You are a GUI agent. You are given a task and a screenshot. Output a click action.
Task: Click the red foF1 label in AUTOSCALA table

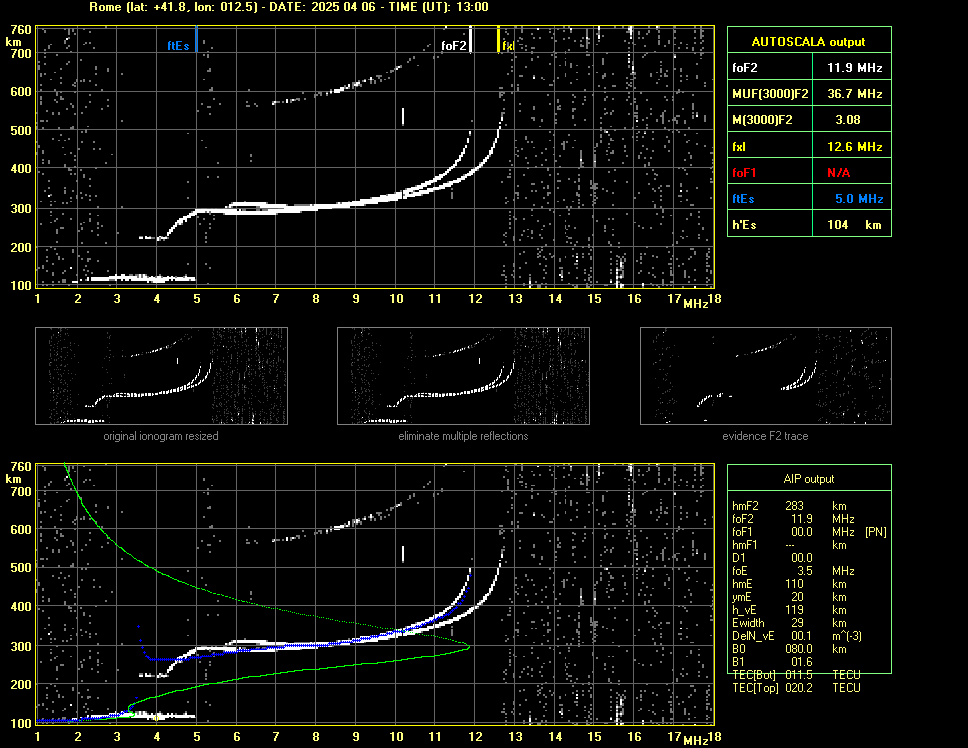744,173
